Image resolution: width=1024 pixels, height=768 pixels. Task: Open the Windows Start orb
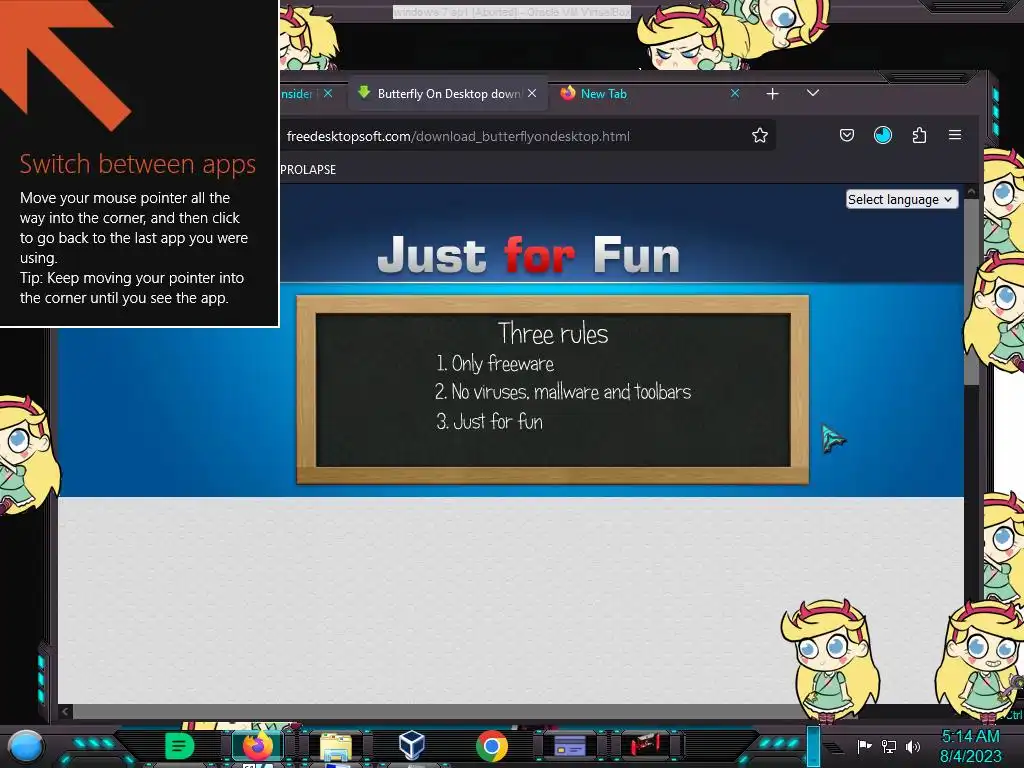click(x=26, y=746)
